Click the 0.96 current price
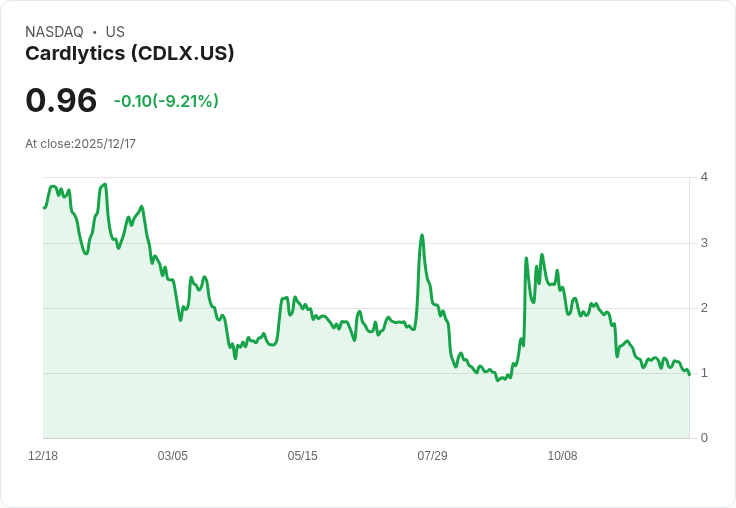This screenshot has height=508, width=736. 61,100
